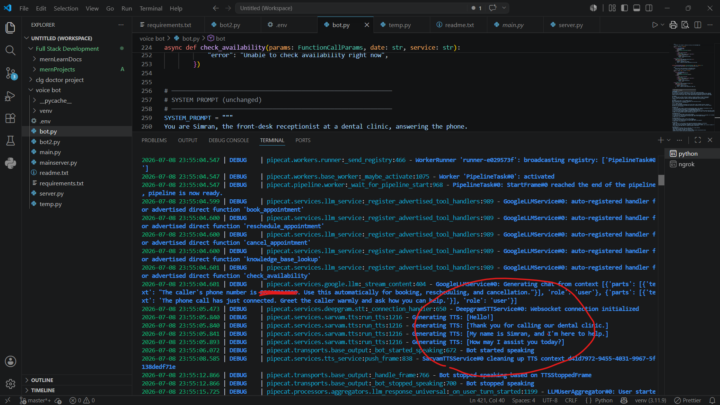Click the print icon in the editor toolbar
The width and height of the screenshot is (720, 405).
pos(673,25)
